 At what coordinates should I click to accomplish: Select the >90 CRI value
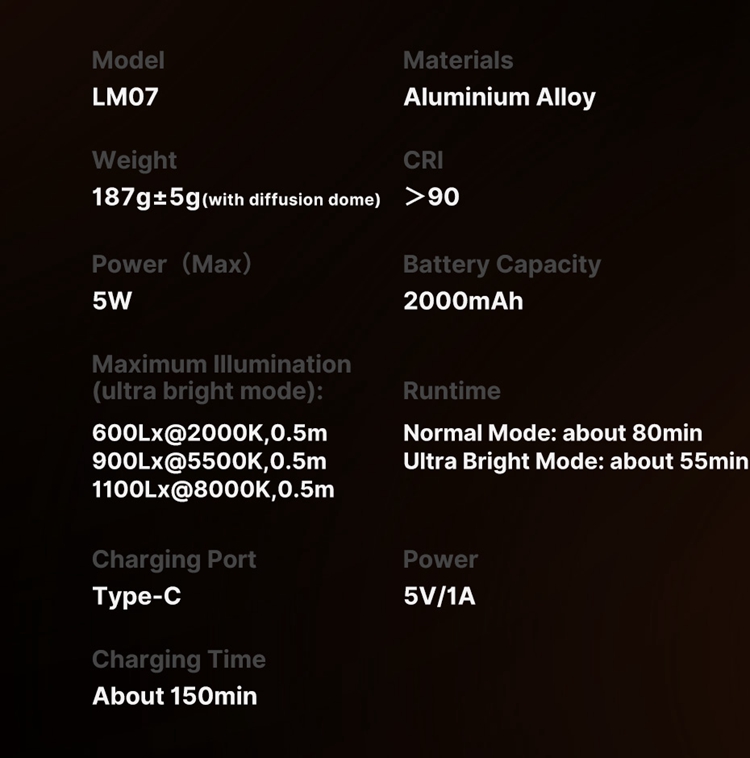click(x=432, y=197)
